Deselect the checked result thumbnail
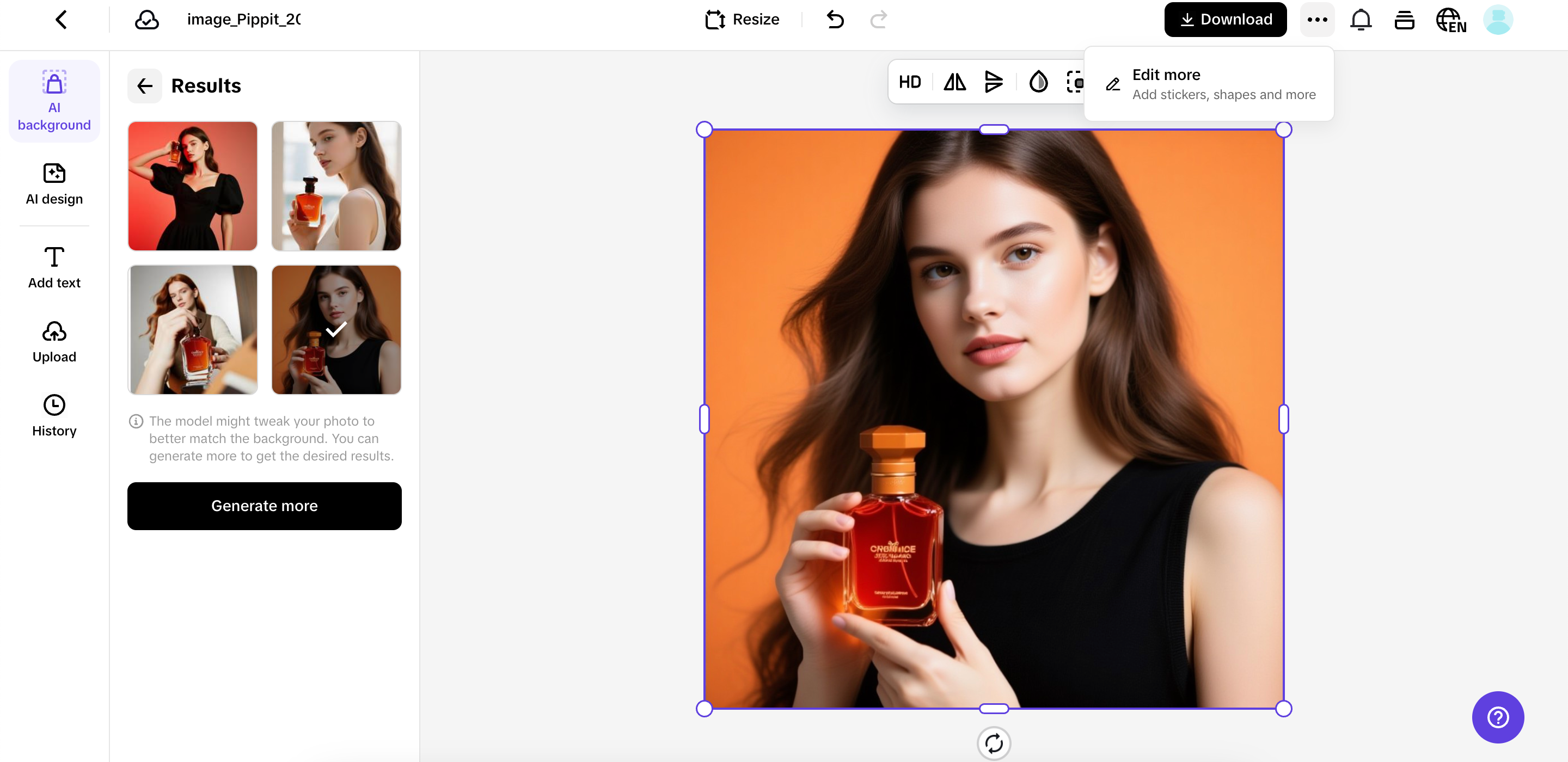Screen dimensions: 1568x762 click(336, 330)
